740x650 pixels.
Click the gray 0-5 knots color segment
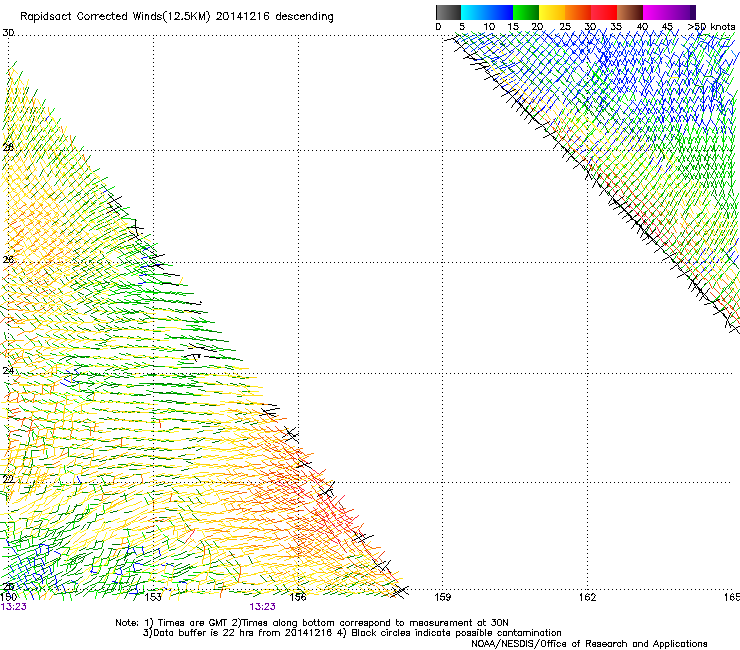click(x=448, y=12)
